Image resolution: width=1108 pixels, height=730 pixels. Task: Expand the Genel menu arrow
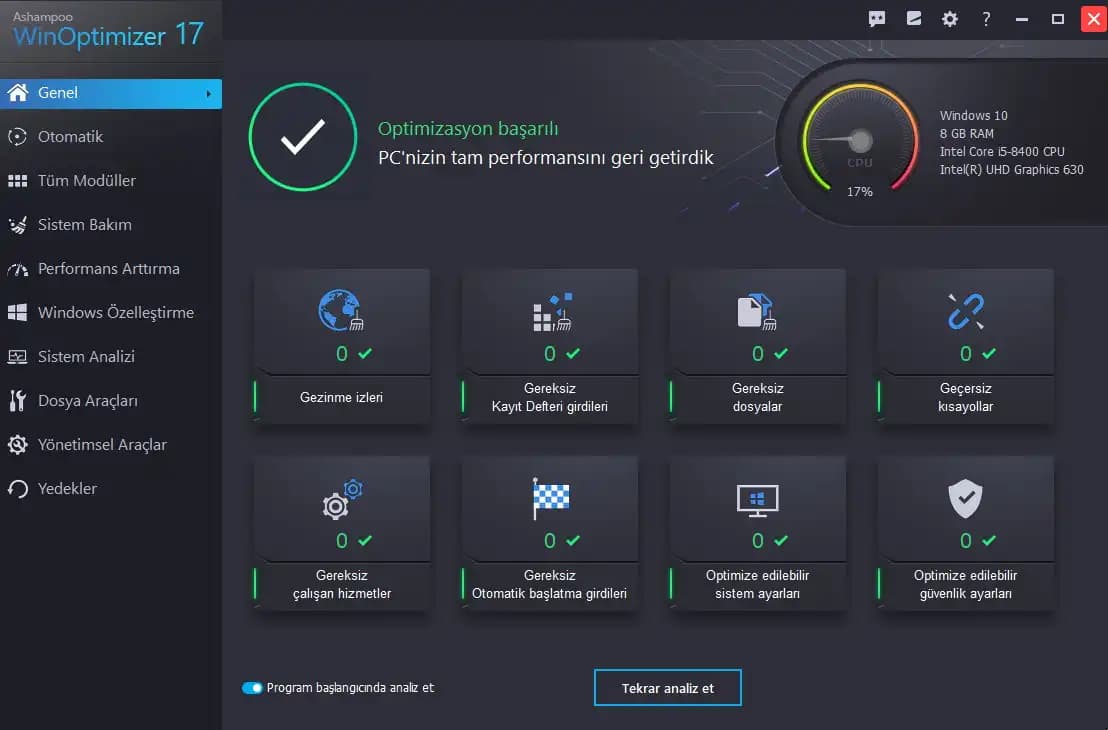208,94
